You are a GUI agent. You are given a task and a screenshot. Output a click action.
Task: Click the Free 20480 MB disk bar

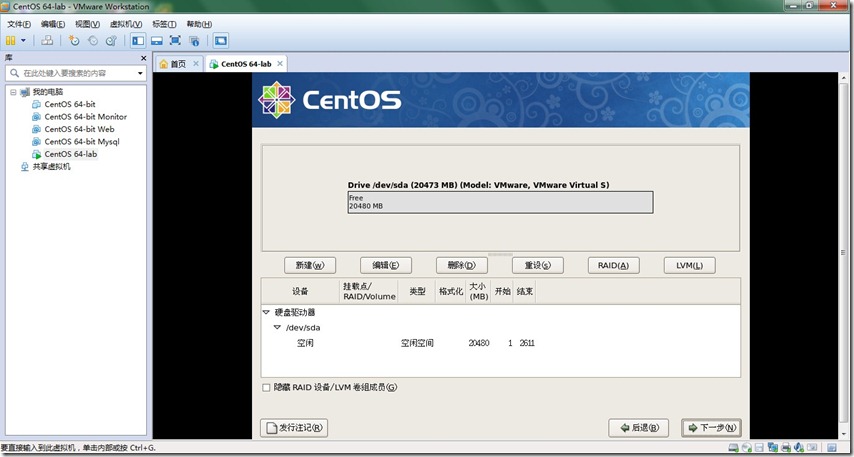pos(501,202)
